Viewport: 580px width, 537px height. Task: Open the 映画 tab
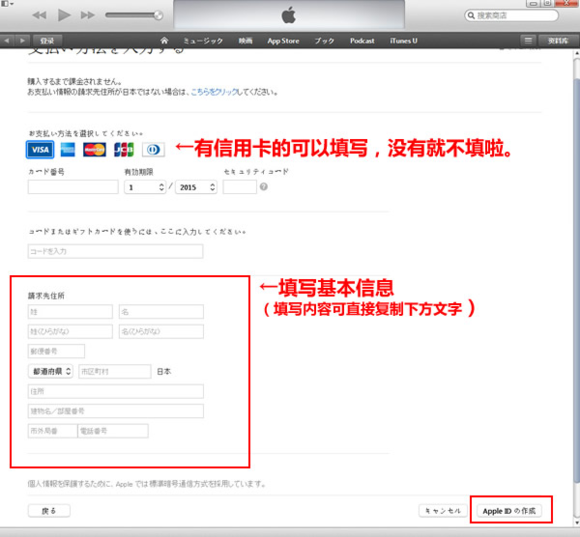pyautogui.click(x=245, y=41)
